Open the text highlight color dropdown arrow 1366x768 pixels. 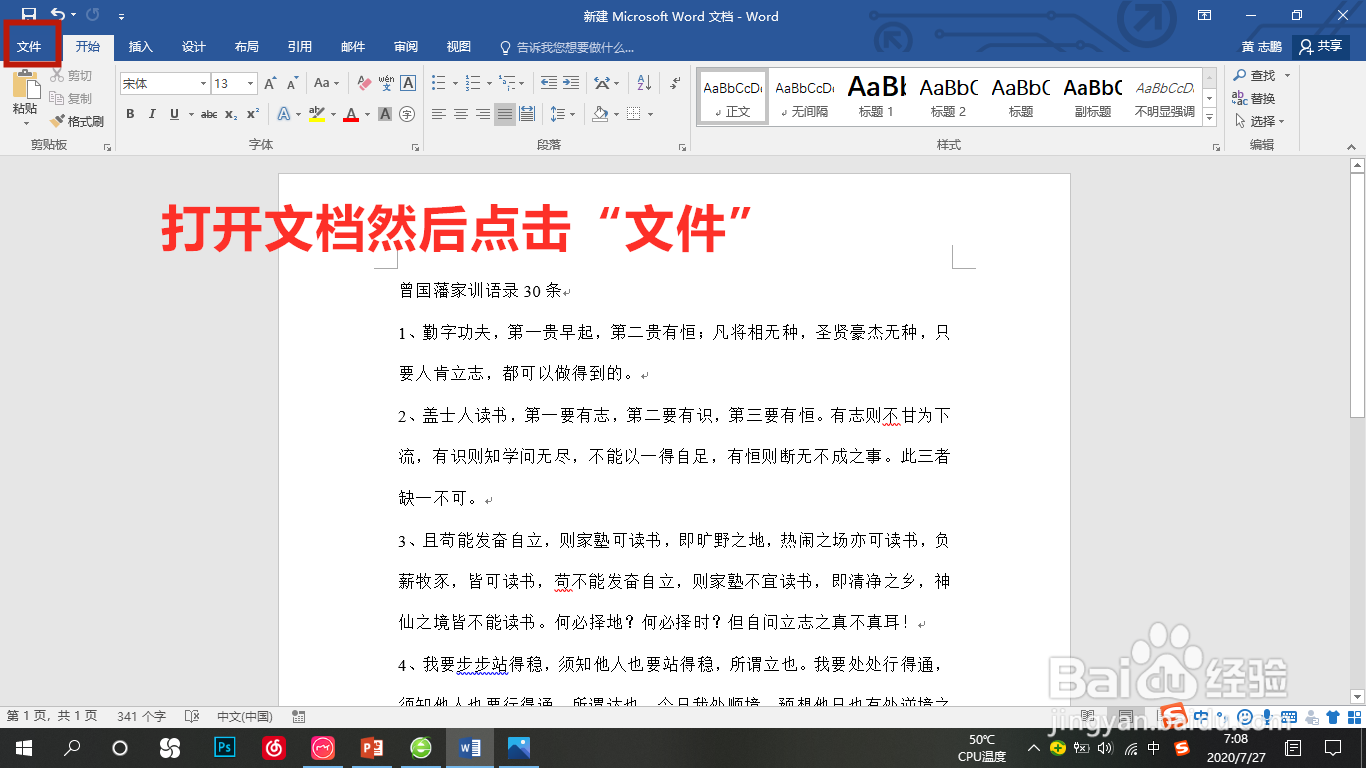click(331, 116)
